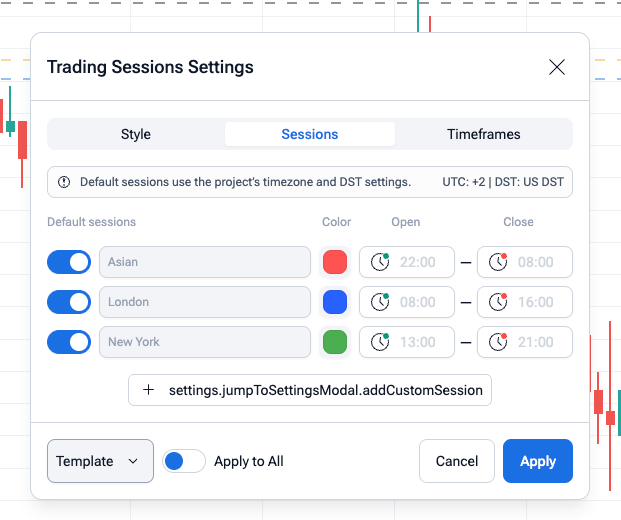Turn off the London session toggle

pos(69,302)
